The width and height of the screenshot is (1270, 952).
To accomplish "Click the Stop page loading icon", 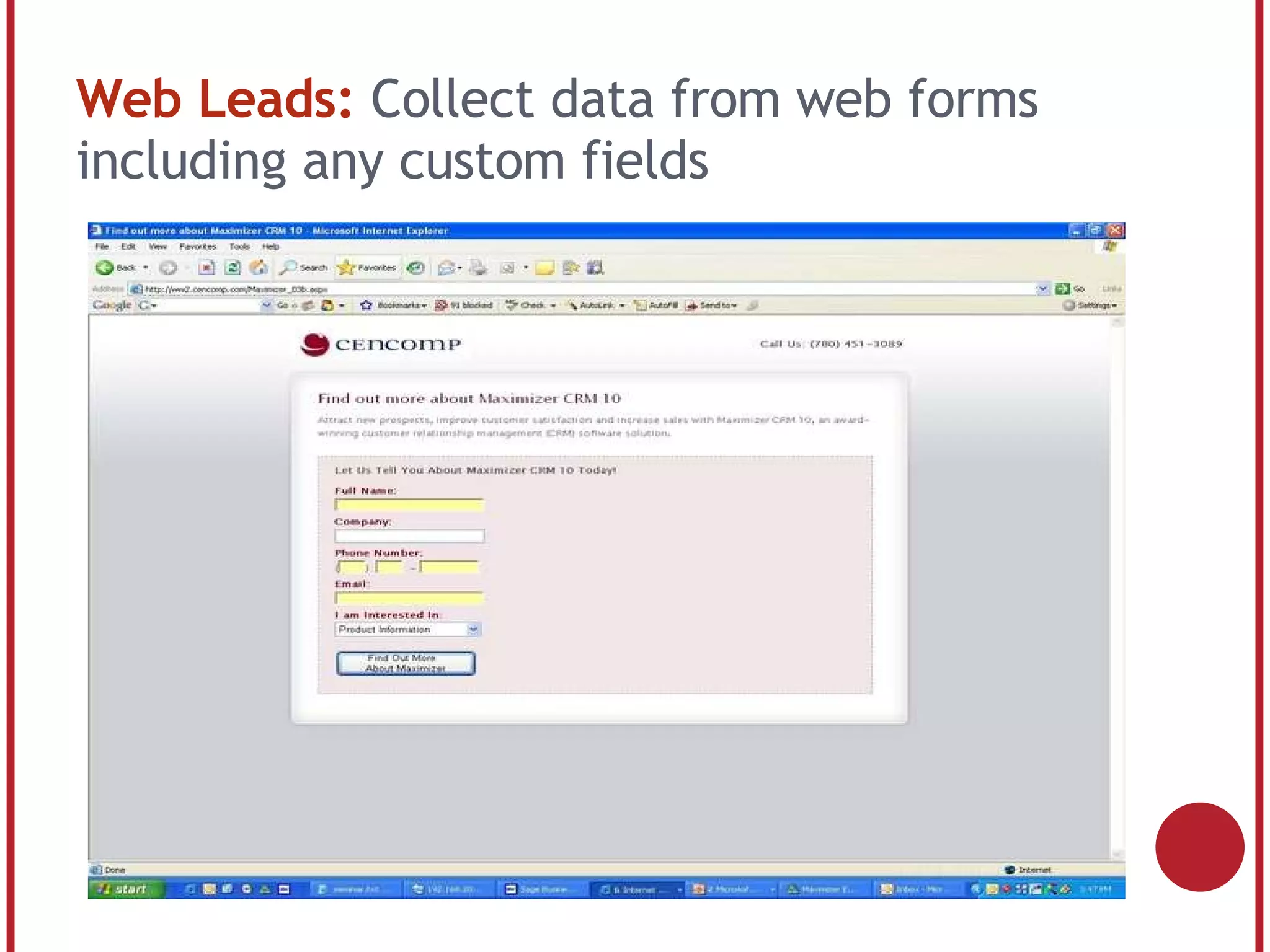I will tap(206, 268).
